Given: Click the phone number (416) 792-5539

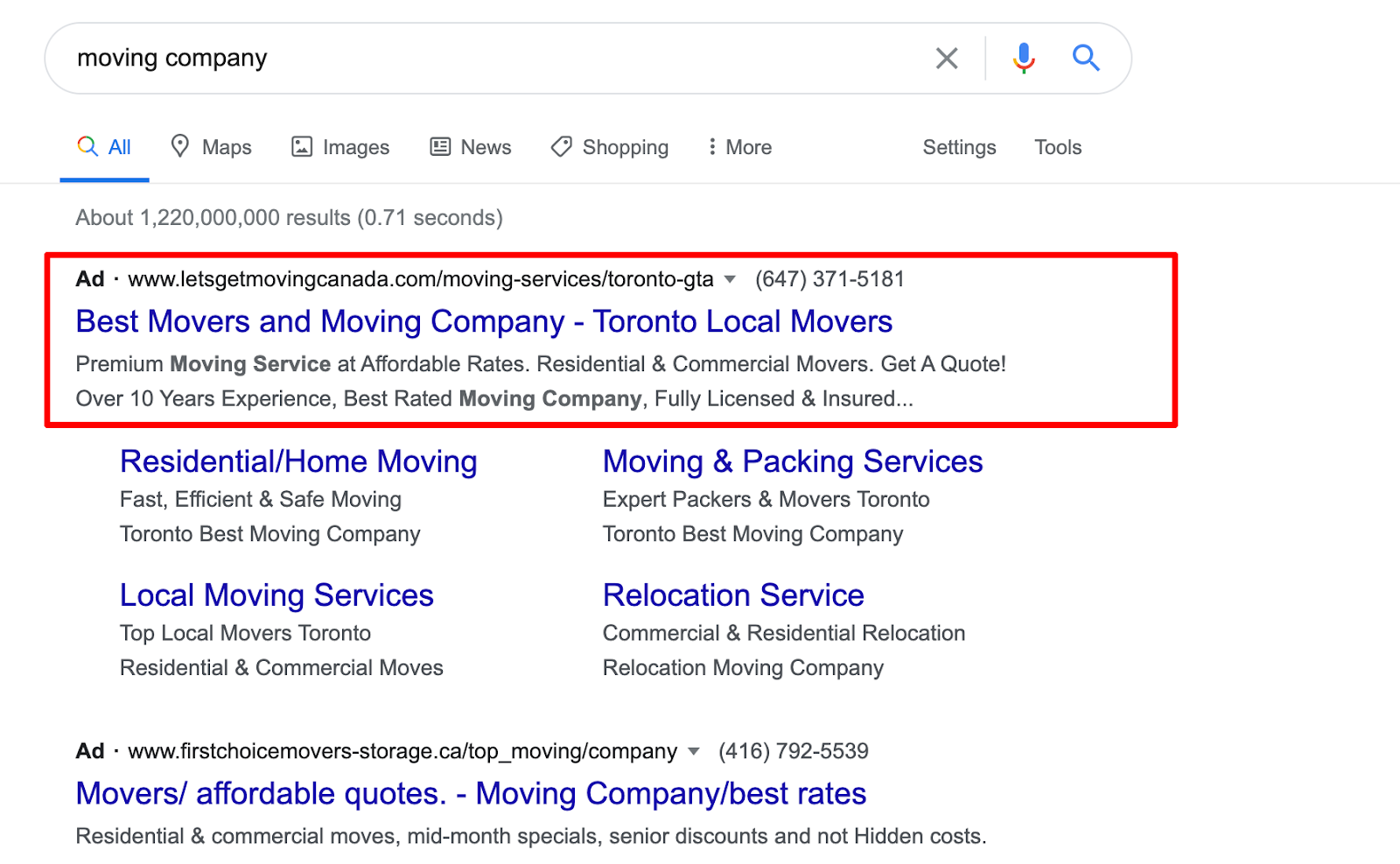Looking at the screenshot, I should [794, 751].
